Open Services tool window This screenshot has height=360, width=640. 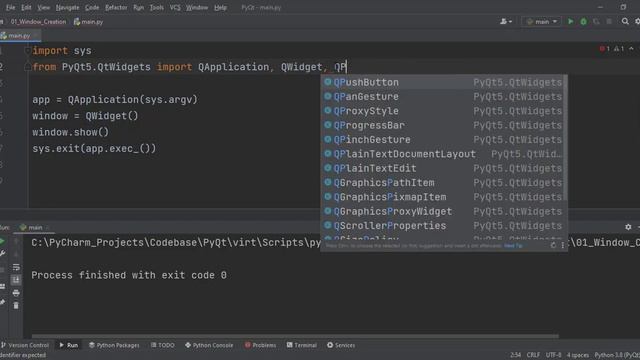[341, 345]
